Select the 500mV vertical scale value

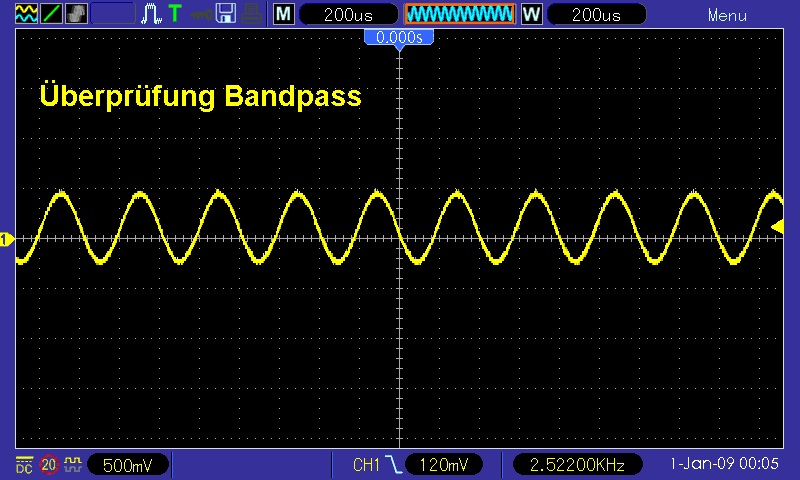point(128,465)
